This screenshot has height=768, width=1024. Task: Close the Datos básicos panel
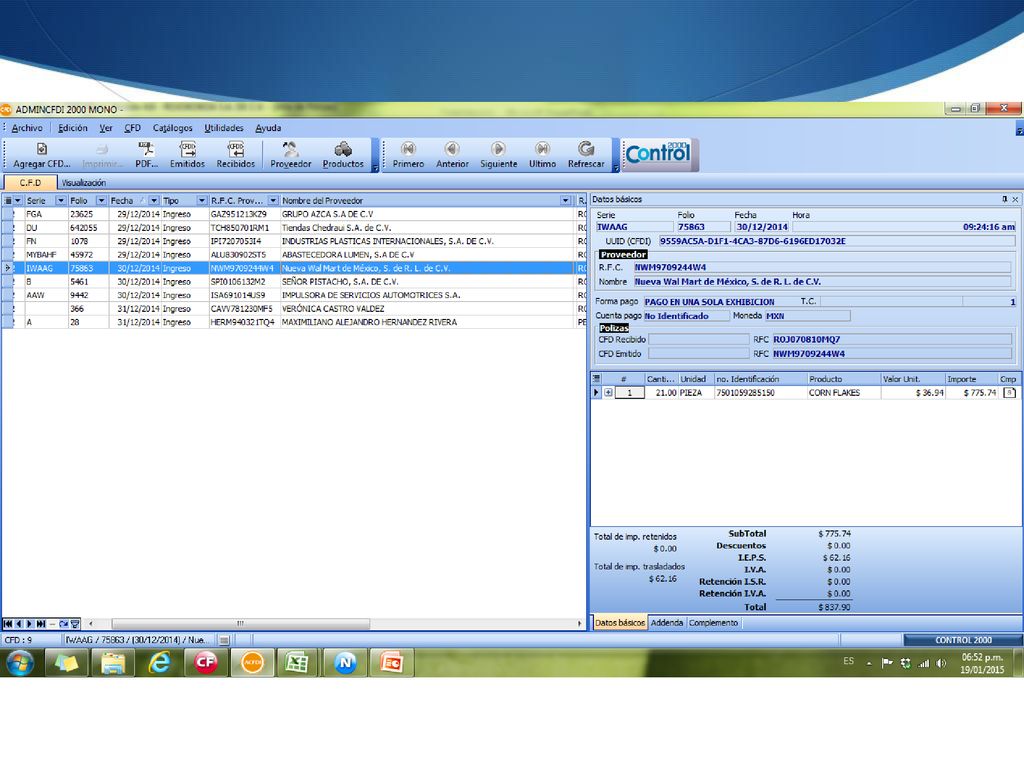tap(1016, 199)
